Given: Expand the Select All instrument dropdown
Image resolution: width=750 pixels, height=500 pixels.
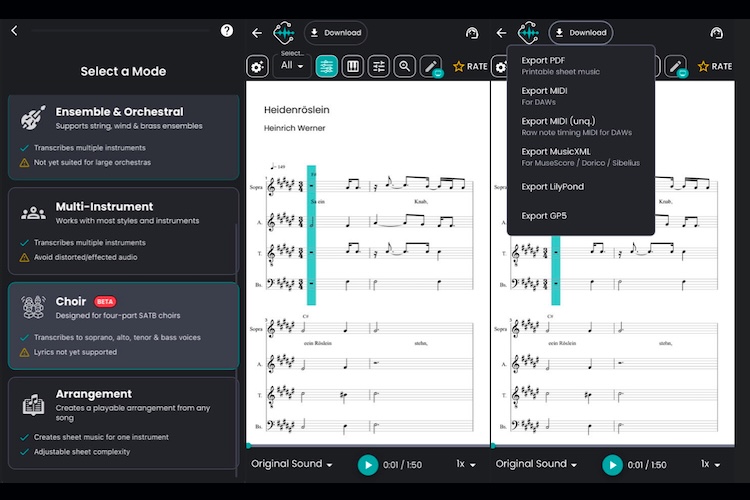Looking at the screenshot, I should click(x=292, y=66).
